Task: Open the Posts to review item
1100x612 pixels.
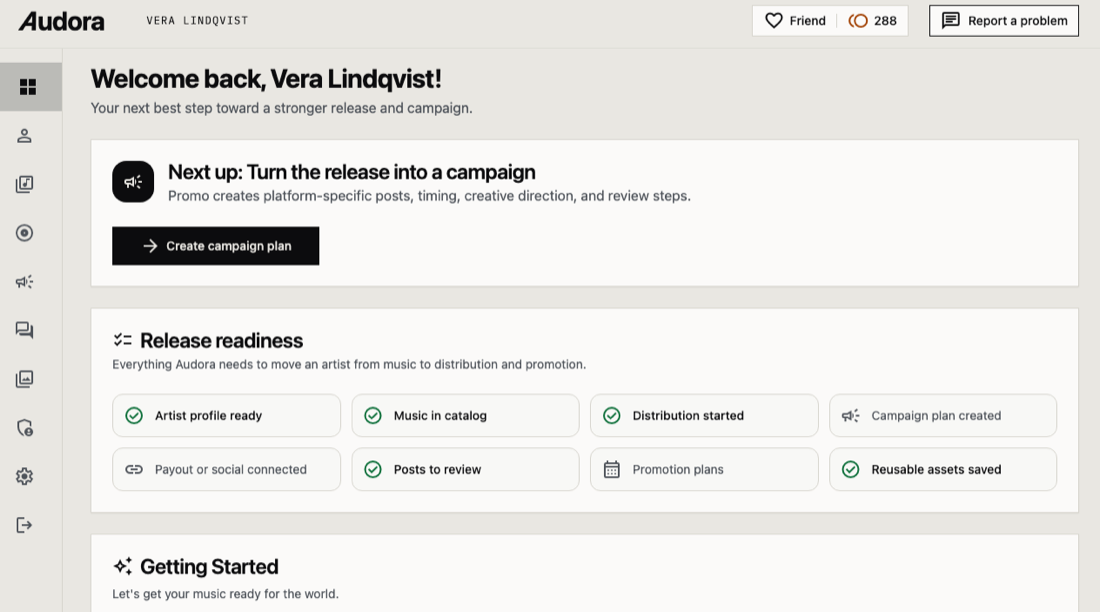Action: click(x=465, y=470)
